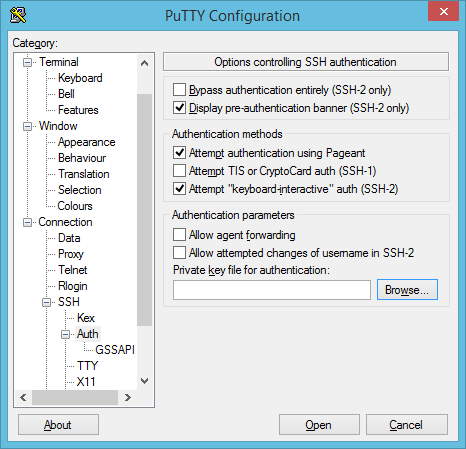Image resolution: width=466 pixels, height=449 pixels.
Task: Collapse the Window tree node
Action: click(28, 126)
